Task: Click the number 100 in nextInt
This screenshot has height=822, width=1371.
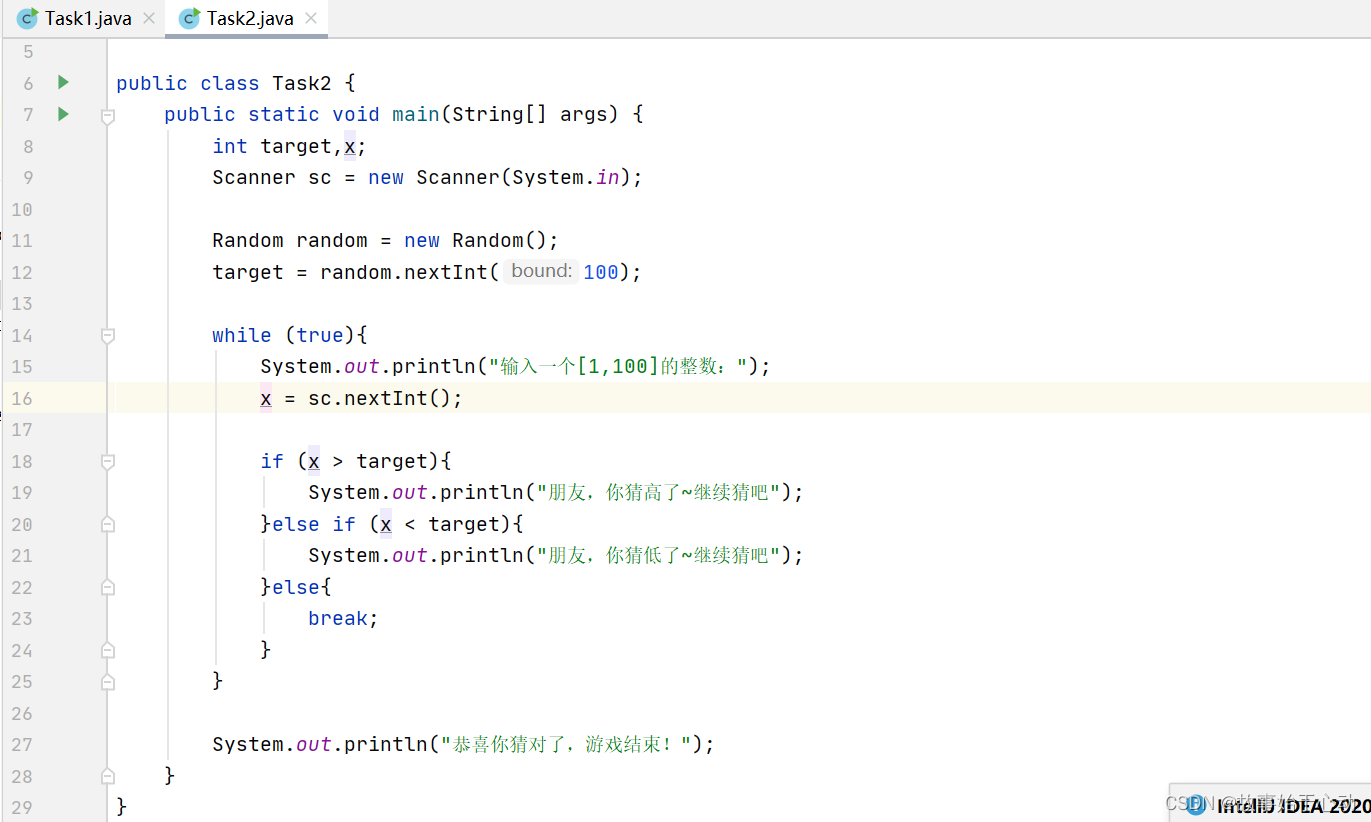Action: point(601,272)
